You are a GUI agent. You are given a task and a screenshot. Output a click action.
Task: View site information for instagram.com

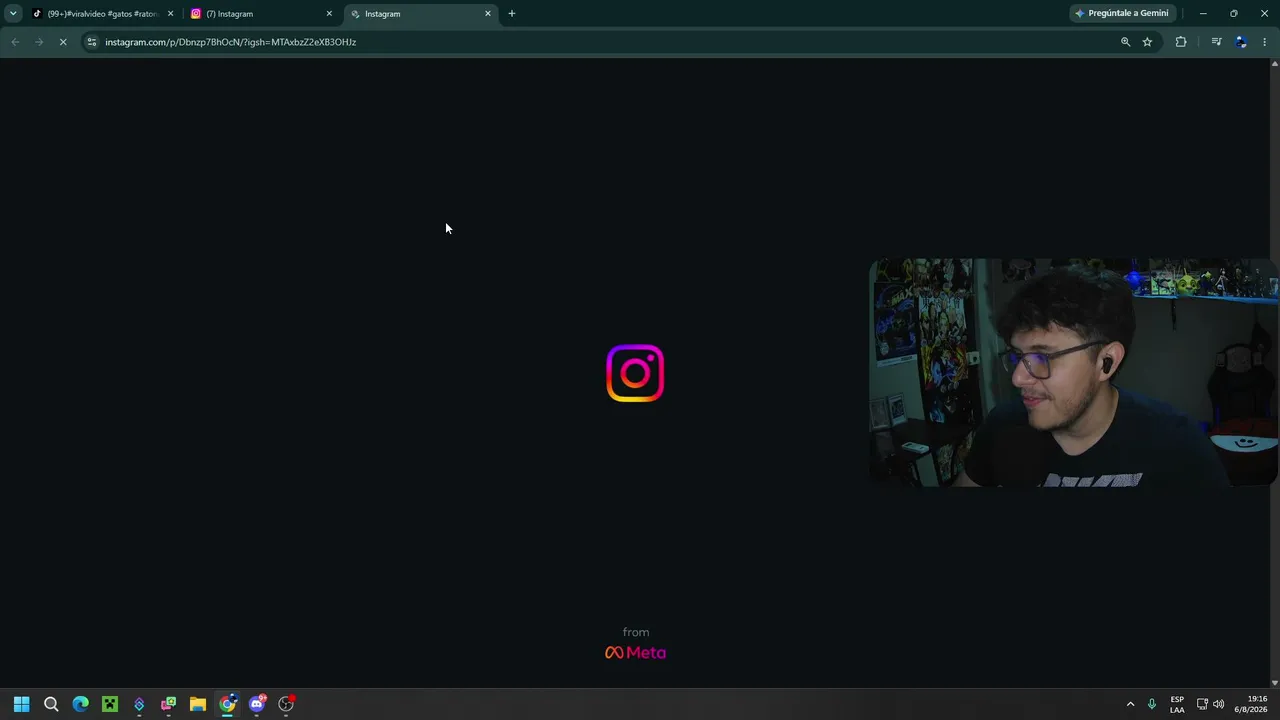(x=92, y=42)
